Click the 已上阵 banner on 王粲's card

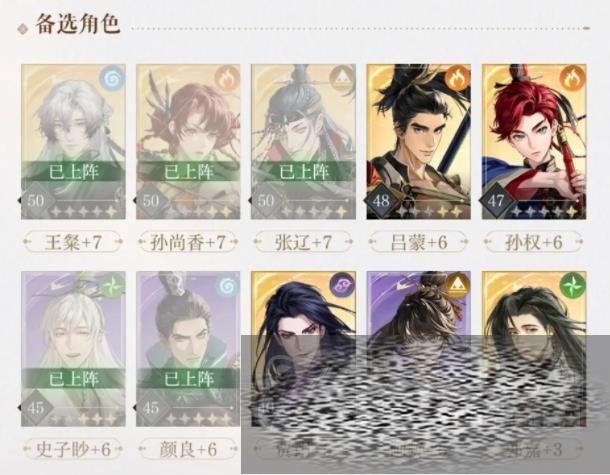(73, 171)
